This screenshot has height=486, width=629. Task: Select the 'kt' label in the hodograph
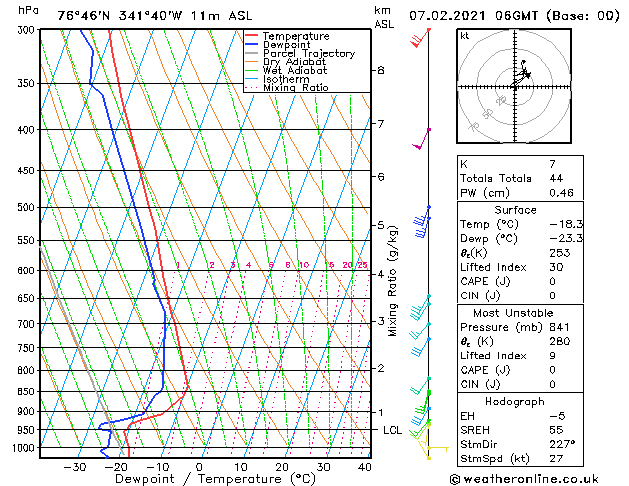click(x=465, y=35)
